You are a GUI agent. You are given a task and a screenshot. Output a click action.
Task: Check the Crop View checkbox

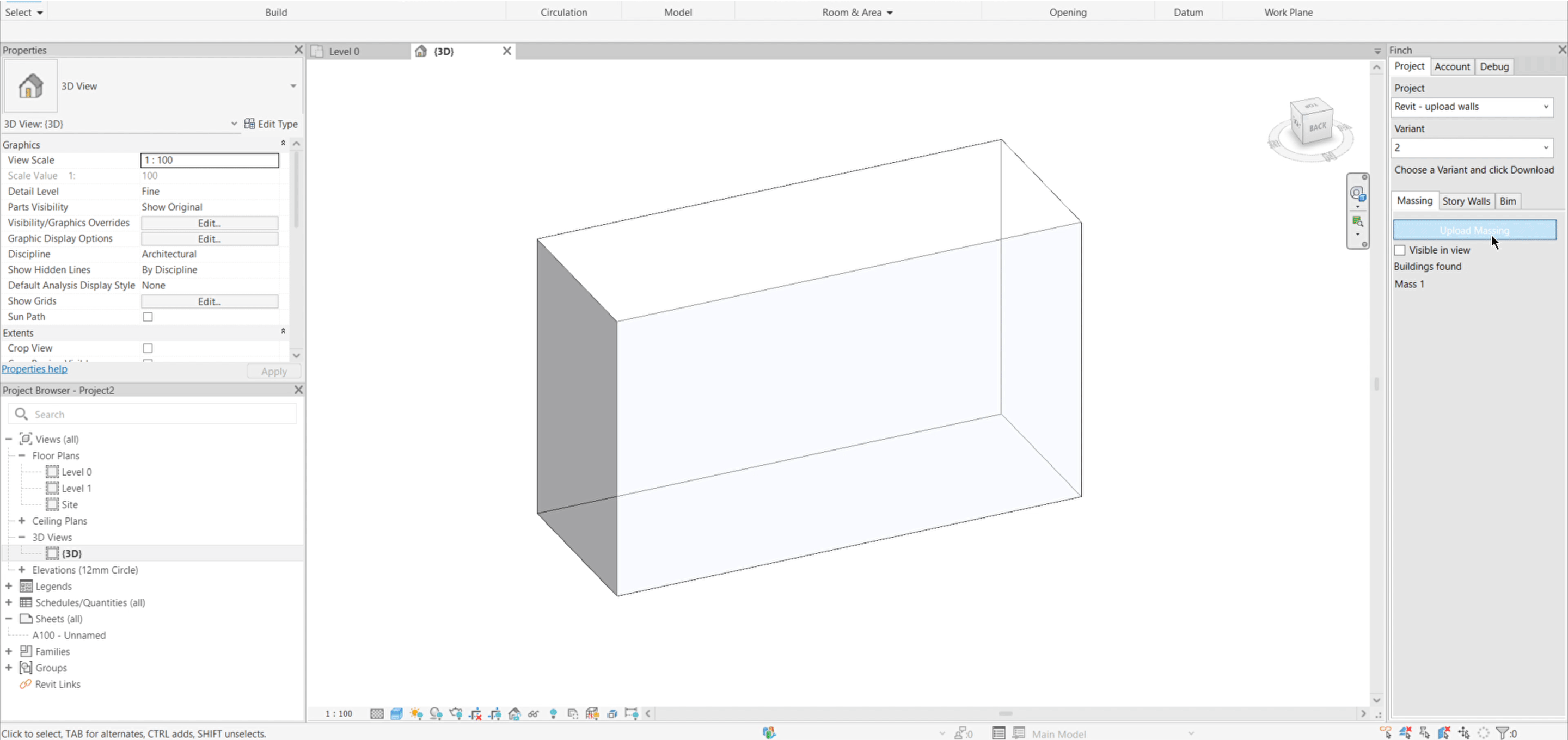148,349
